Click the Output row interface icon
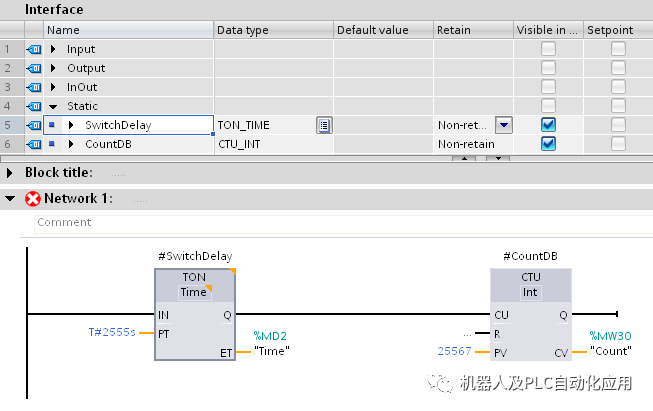Image resolution: width=653 pixels, height=411 pixels. click(x=33, y=68)
